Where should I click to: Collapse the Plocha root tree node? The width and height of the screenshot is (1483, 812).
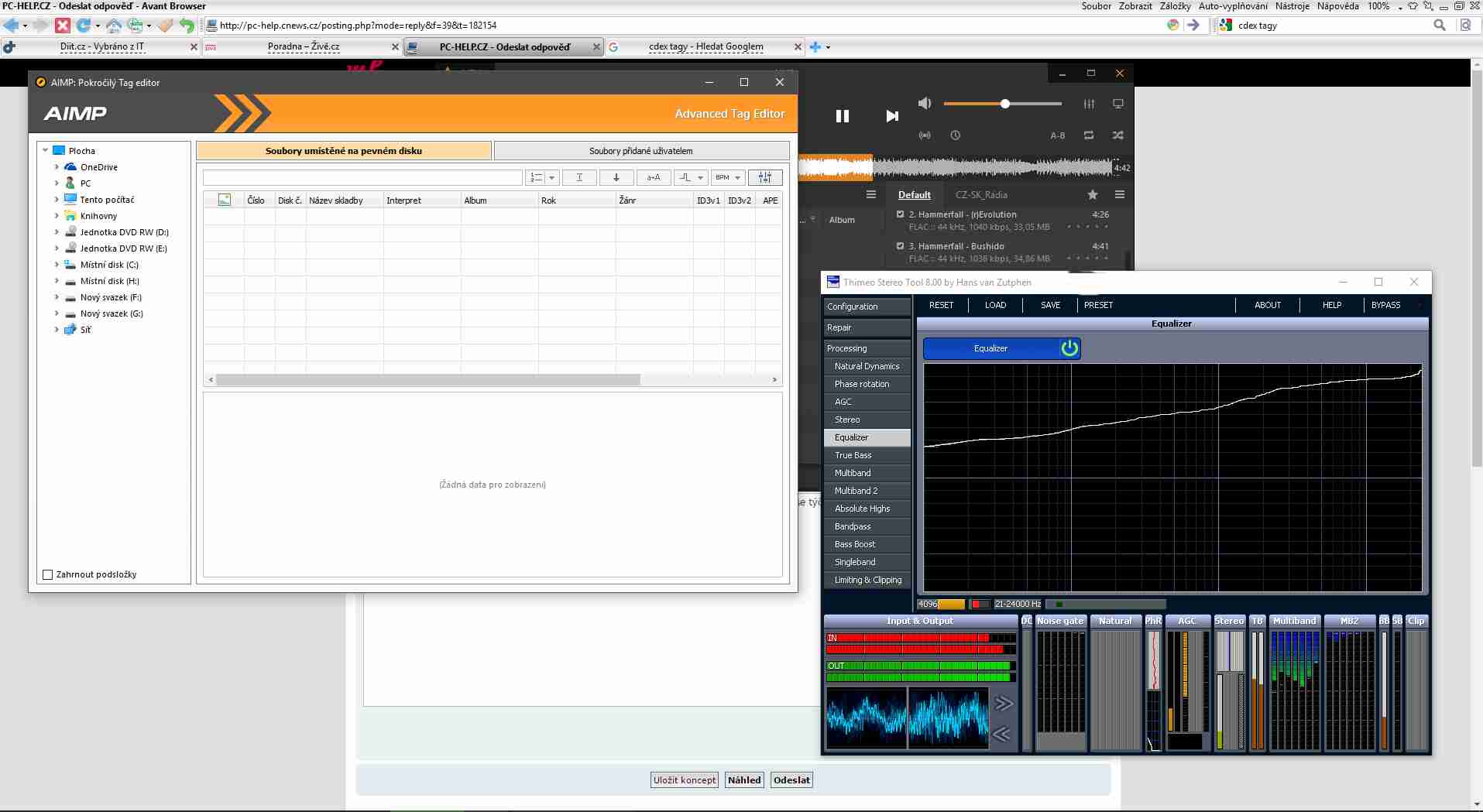pyautogui.click(x=46, y=151)
